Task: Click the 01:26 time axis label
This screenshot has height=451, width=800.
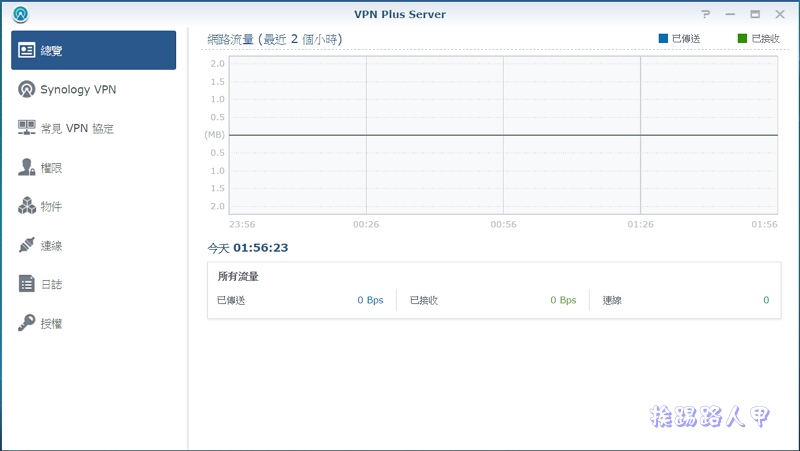Action: 640,224
